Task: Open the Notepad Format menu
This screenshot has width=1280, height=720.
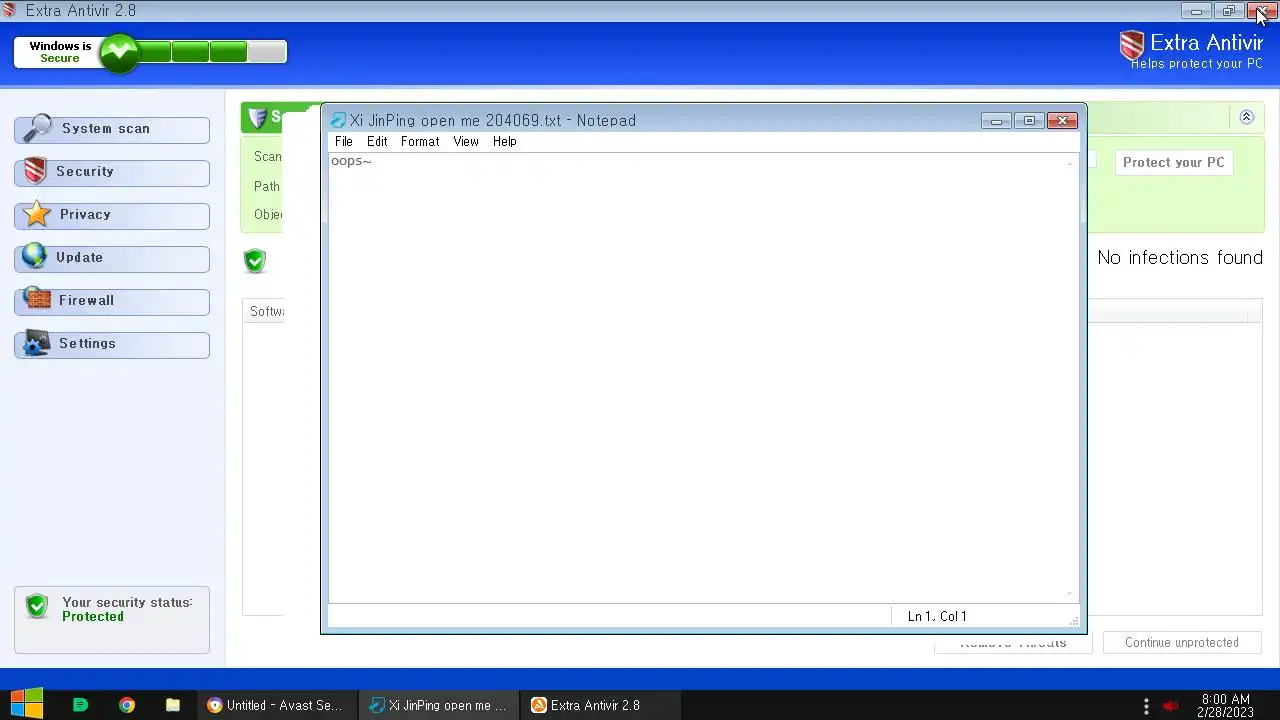Action: [420, 142]
